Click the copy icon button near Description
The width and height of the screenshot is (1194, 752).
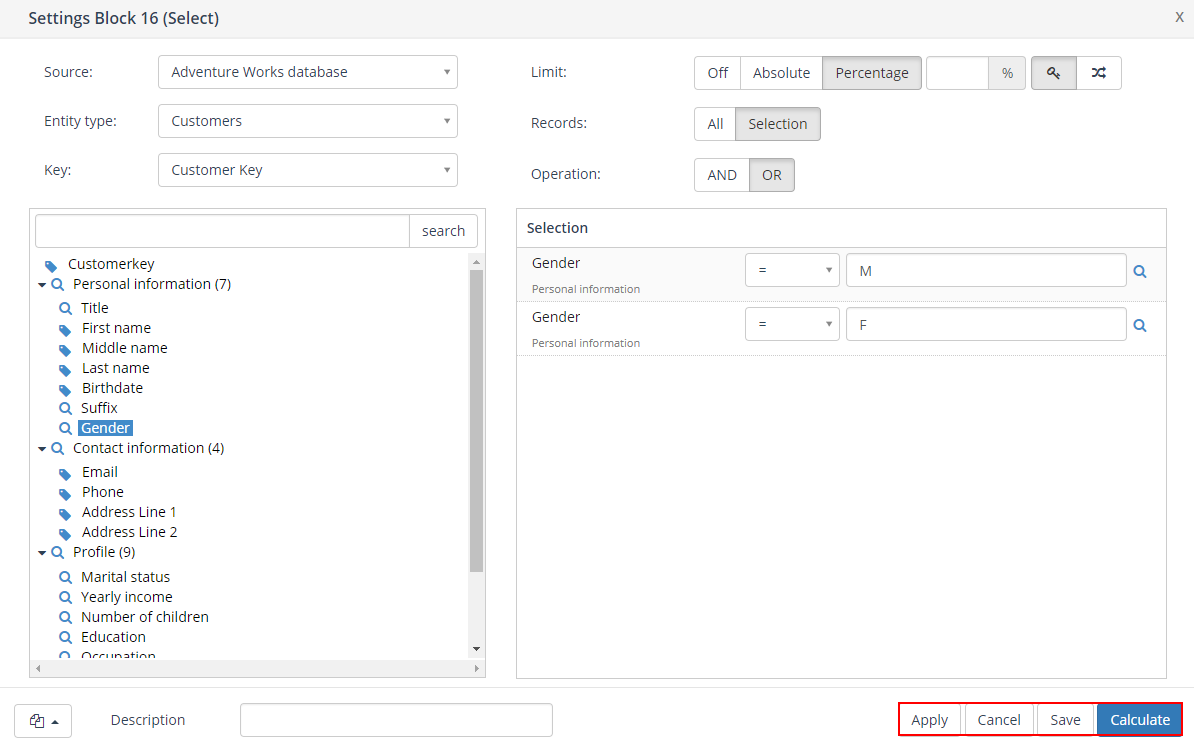(x=42, y=720)
